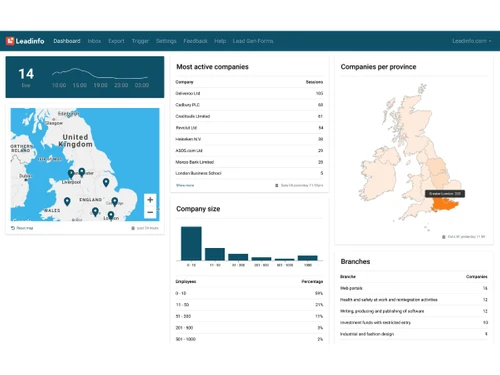This screenshot has height=375, width=500.
Task: Click the map pin west of London
Action: [95, 211]
